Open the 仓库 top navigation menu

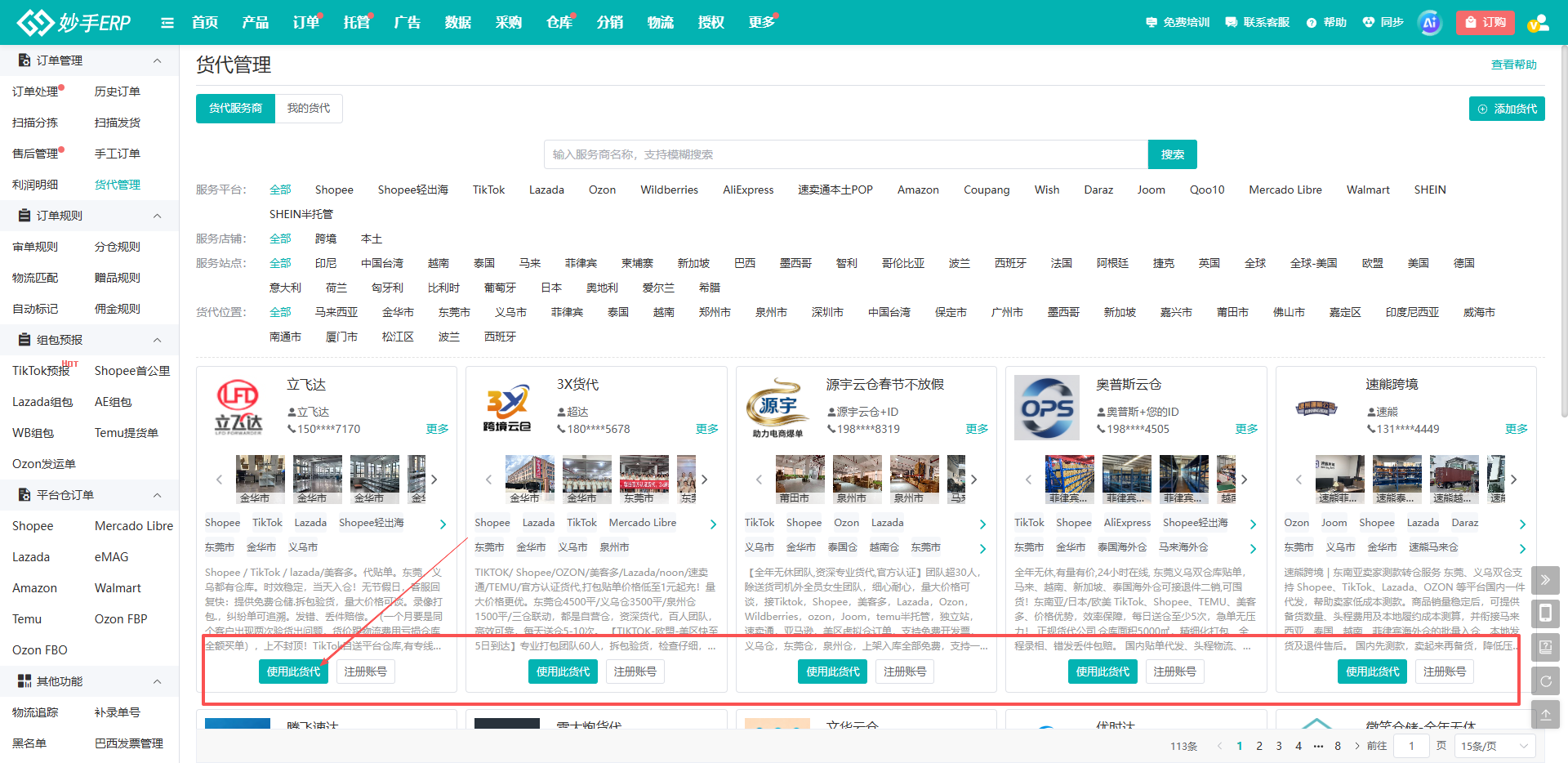(559, 23)
